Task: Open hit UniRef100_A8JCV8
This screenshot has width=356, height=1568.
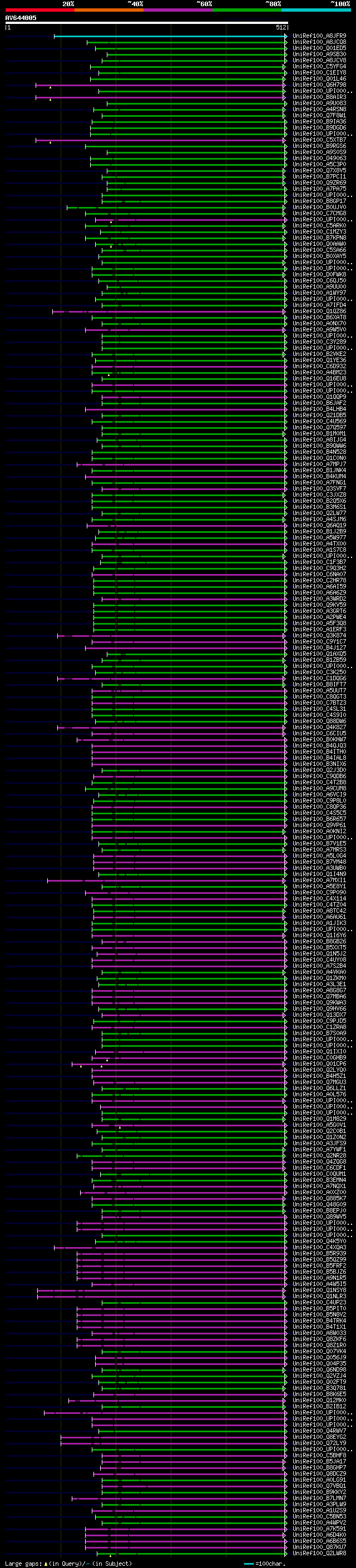Action: (x=319, y=60)
